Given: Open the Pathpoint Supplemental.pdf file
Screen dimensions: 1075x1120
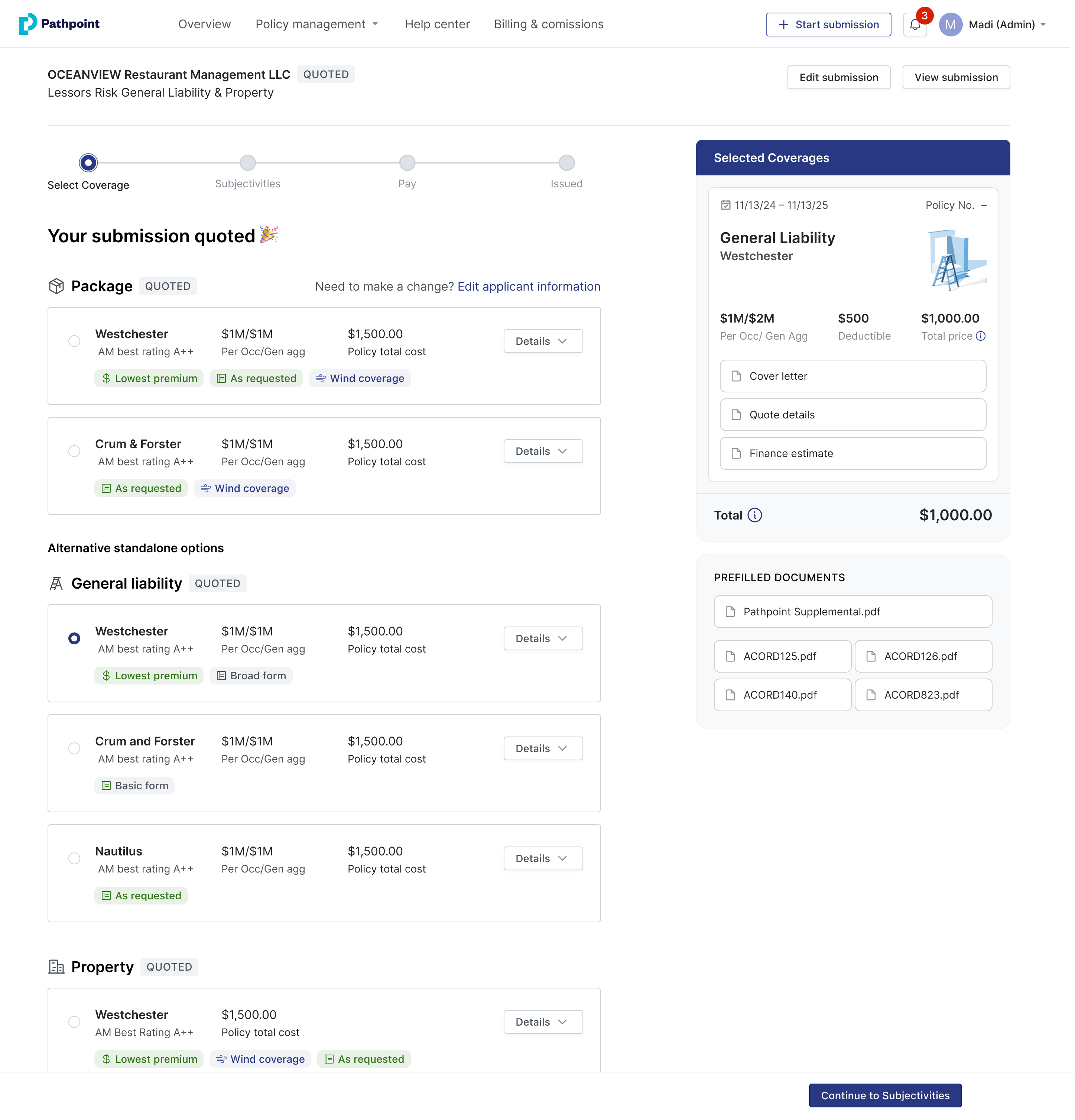Looking at the screenshot, I should [852, 611].
